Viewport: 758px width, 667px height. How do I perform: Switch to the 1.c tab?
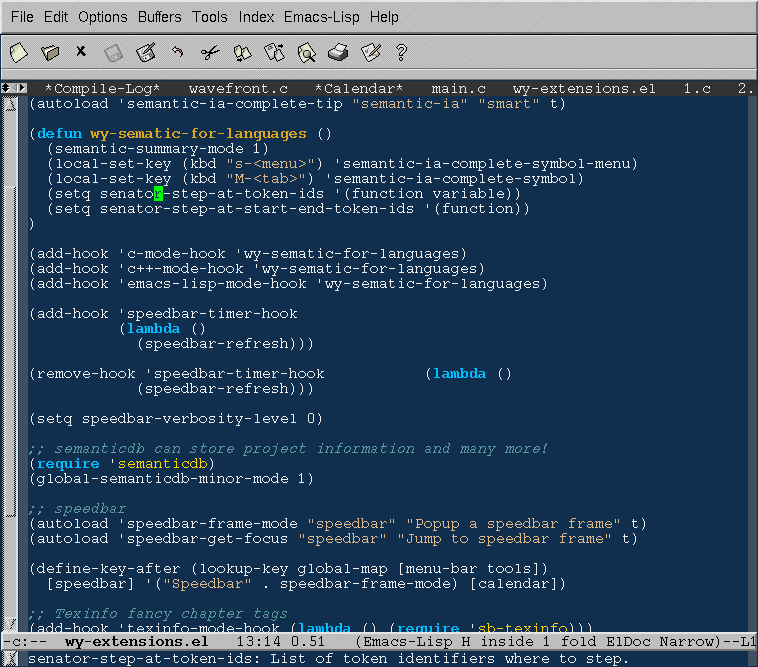click(697, 89)
